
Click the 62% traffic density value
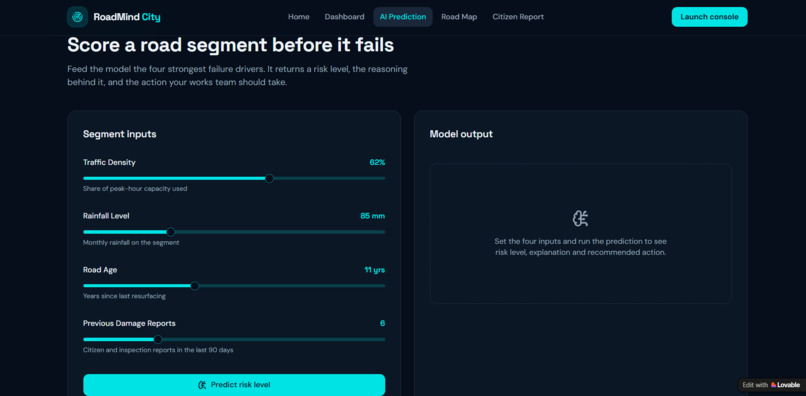click(377, 163)
